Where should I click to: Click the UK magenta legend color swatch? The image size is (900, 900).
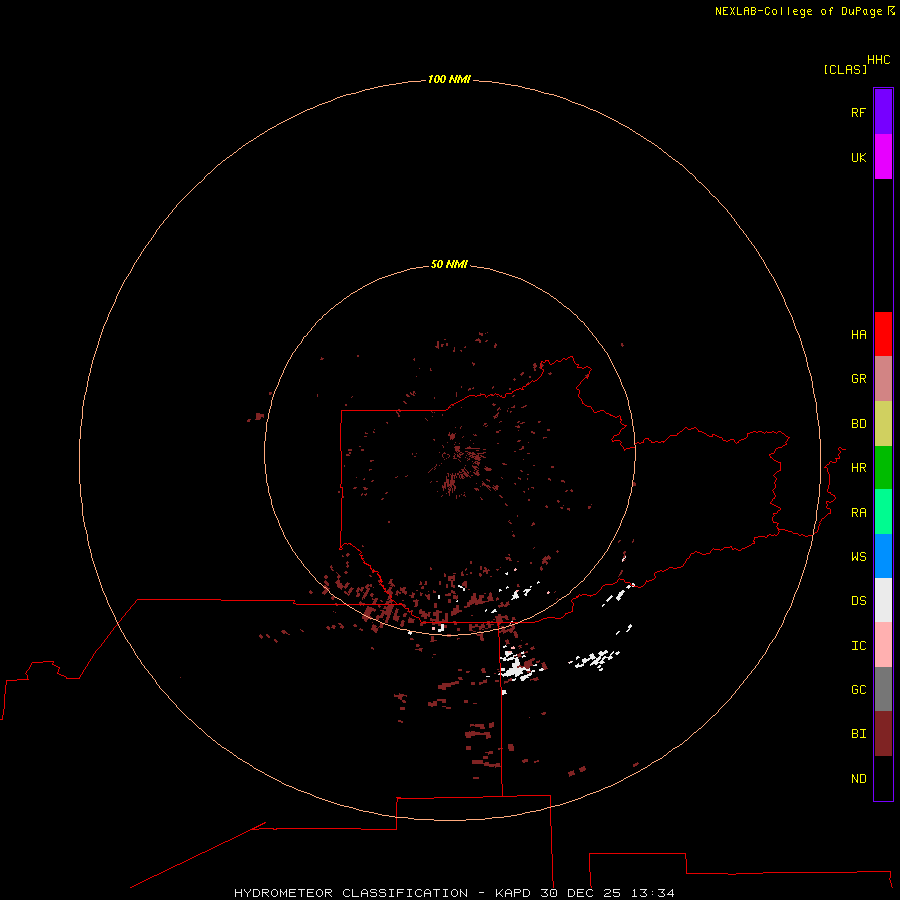[x=883, y=157]
